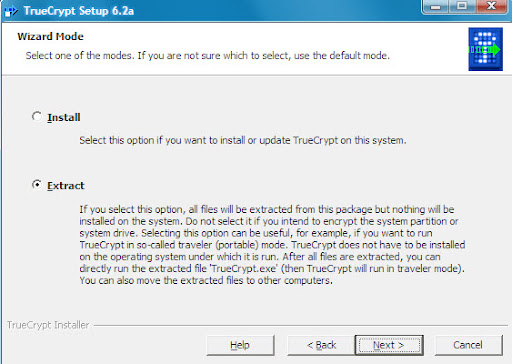Image resolution: width=512 pixels, height=364 pixels.
Task: Proceed with the Next button
Action: pos(389,345)
